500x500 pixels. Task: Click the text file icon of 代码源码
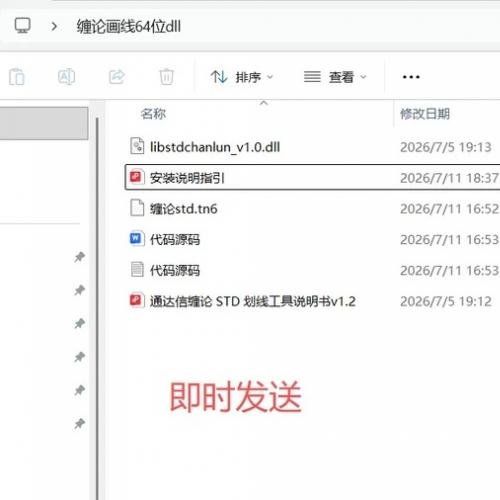[137, 269]
